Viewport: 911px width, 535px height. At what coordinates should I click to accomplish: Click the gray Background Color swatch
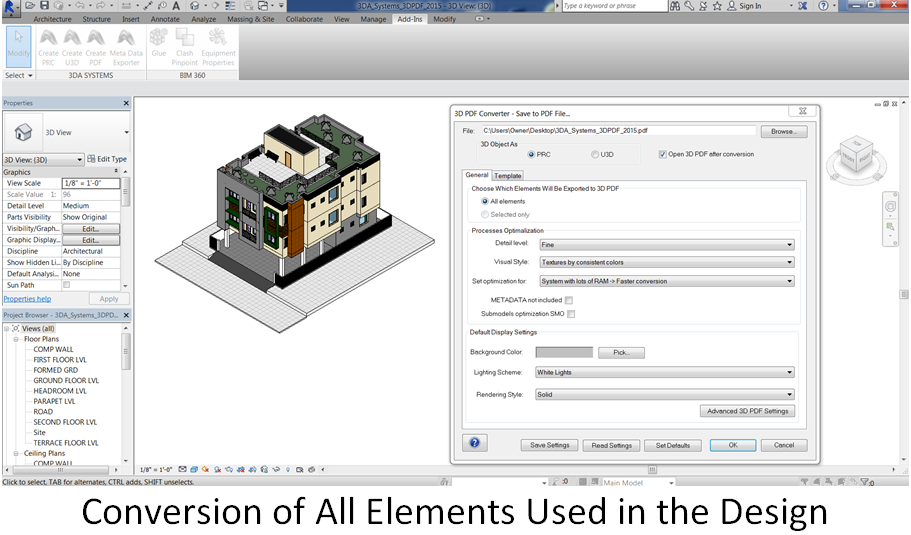(564, 353)
